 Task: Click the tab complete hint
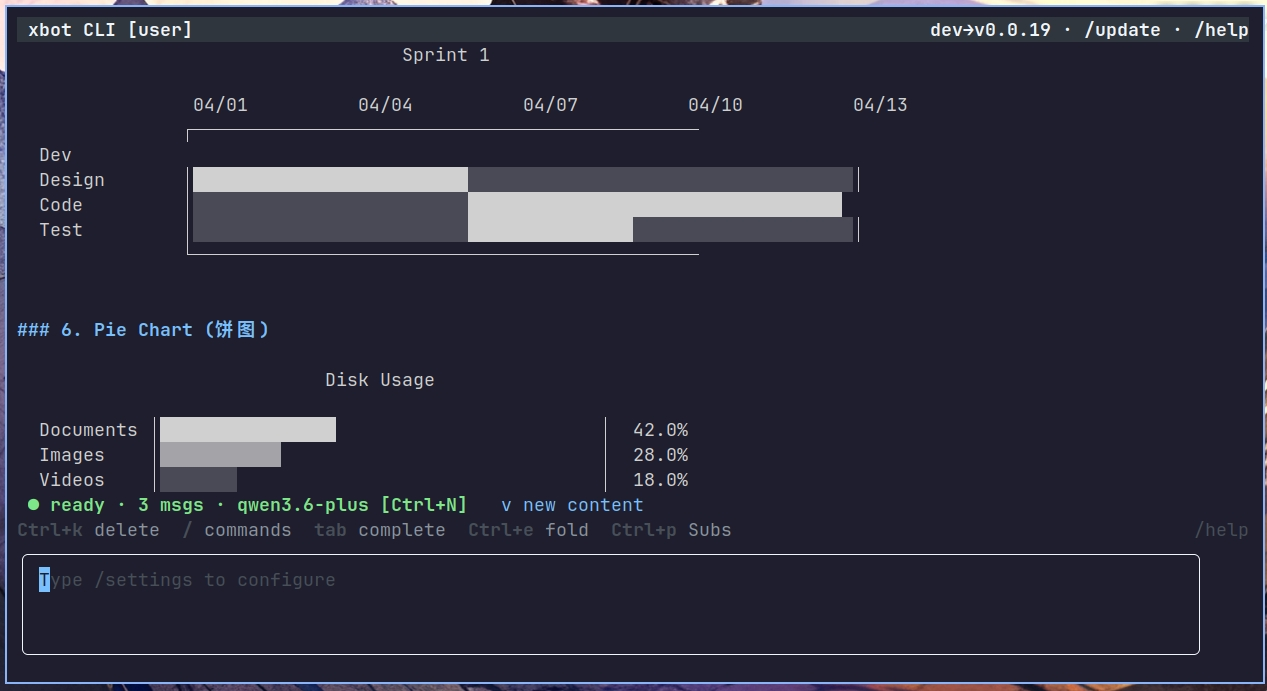click(x=379, y=530)
